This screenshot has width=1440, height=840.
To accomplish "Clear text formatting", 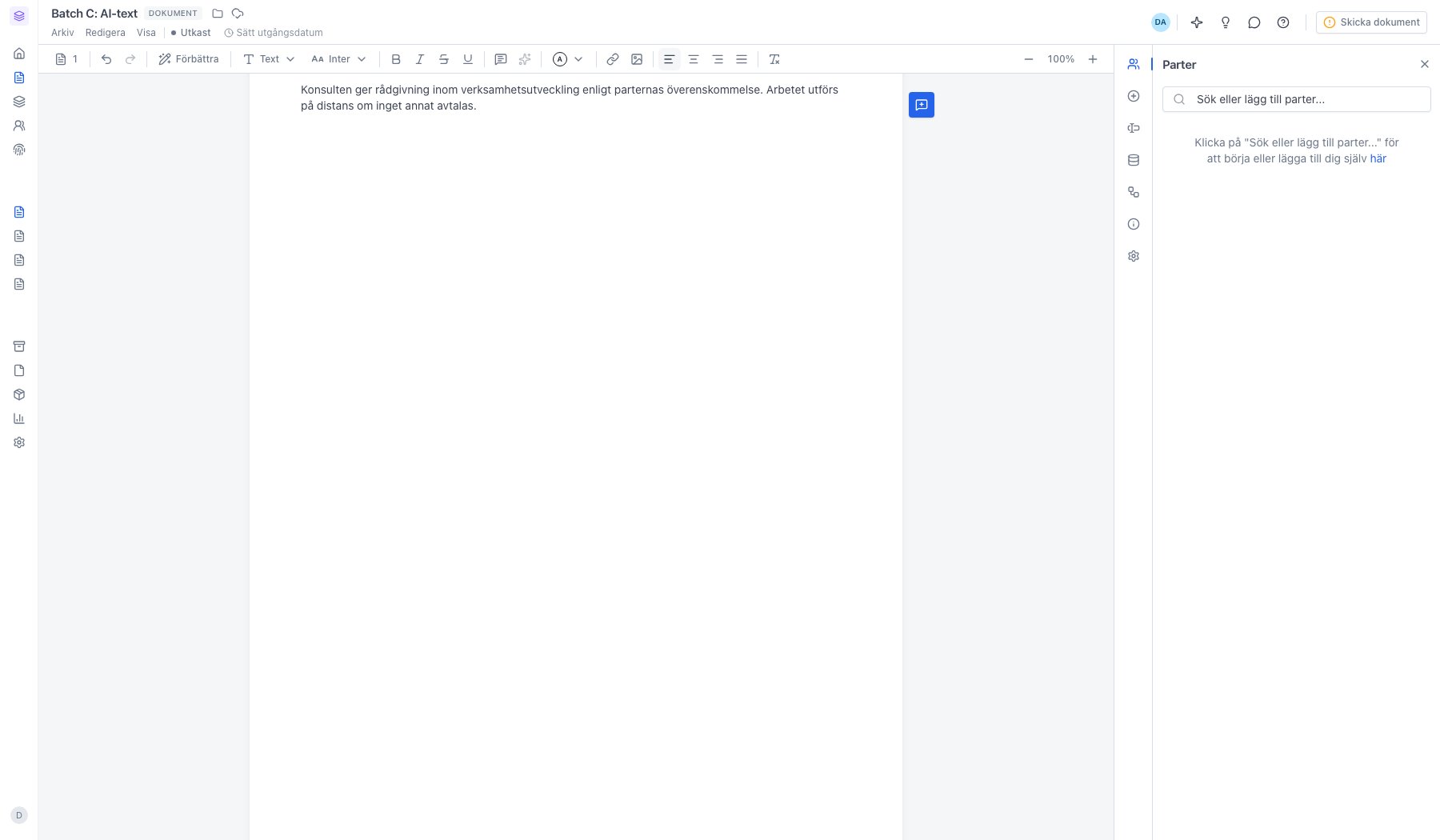I will [x=774, y=59].
